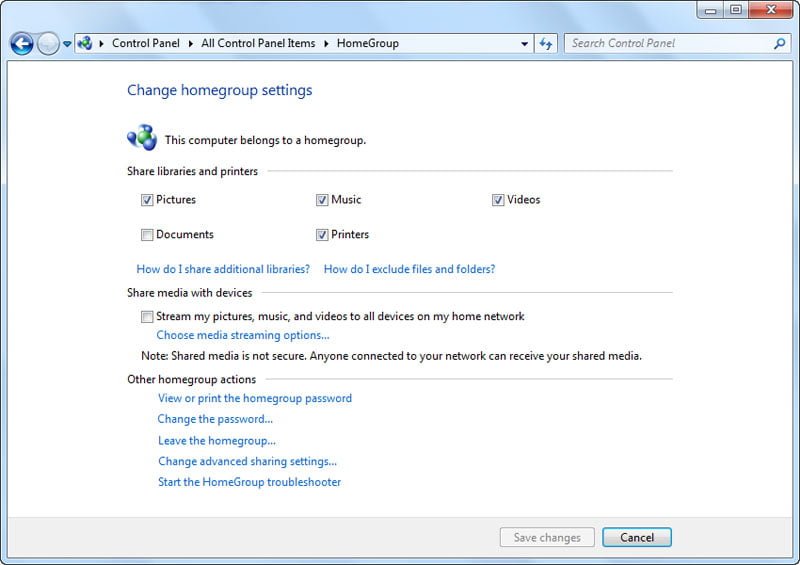This screenshot has height=565, width=800.
Task: Select All Control Panel Items breadcrumb
Action: [x=257, y=44]
